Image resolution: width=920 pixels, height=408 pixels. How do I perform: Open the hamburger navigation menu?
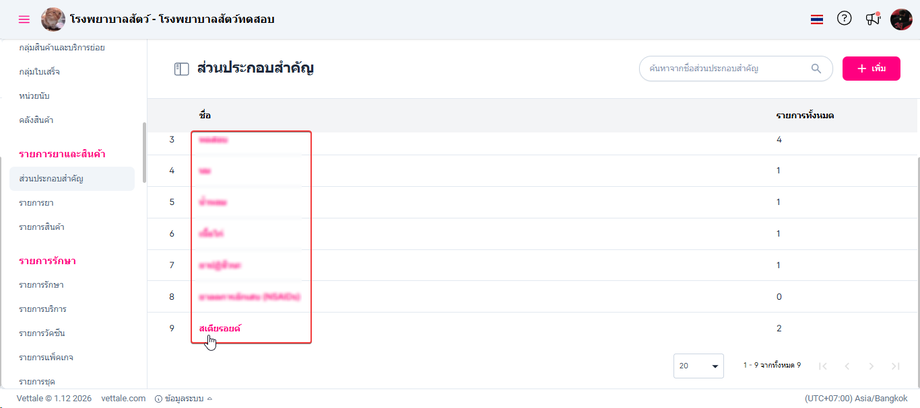24,19
